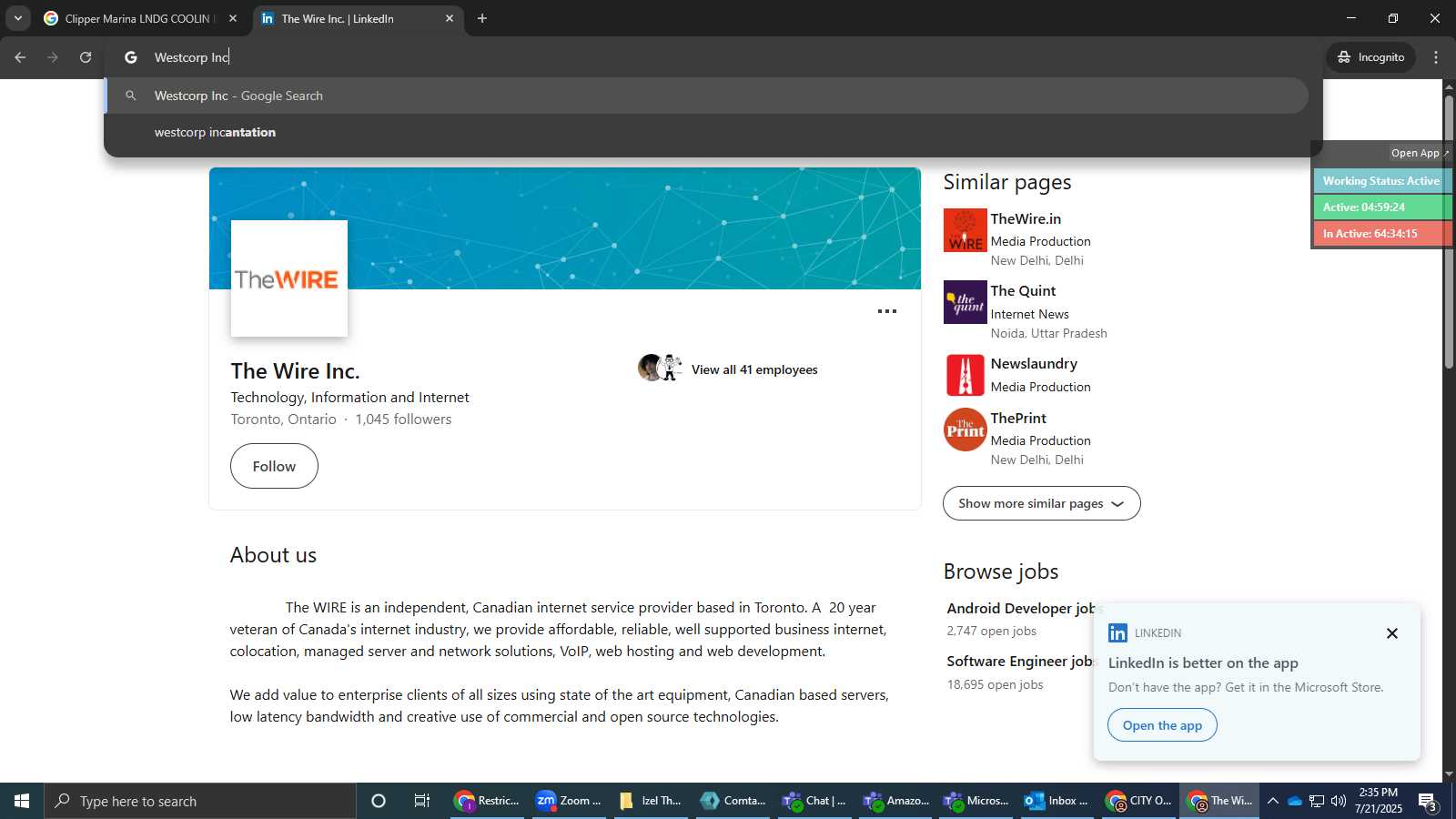This screenshot has width=1456, height=819.
Task: Open the Izel Th... folder taskbar item
Action: point(650,801)
